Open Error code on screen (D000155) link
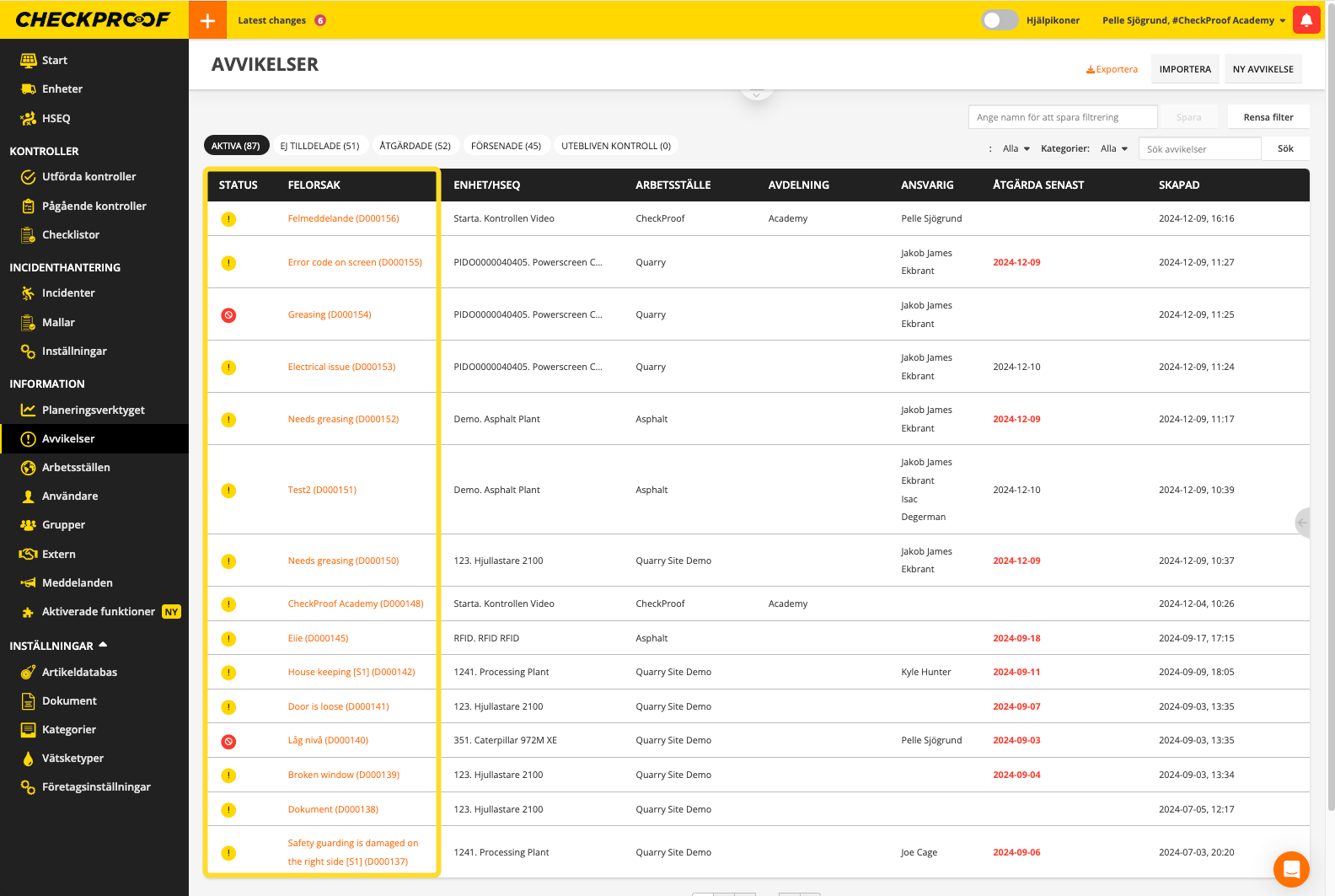 click(355, 263)
